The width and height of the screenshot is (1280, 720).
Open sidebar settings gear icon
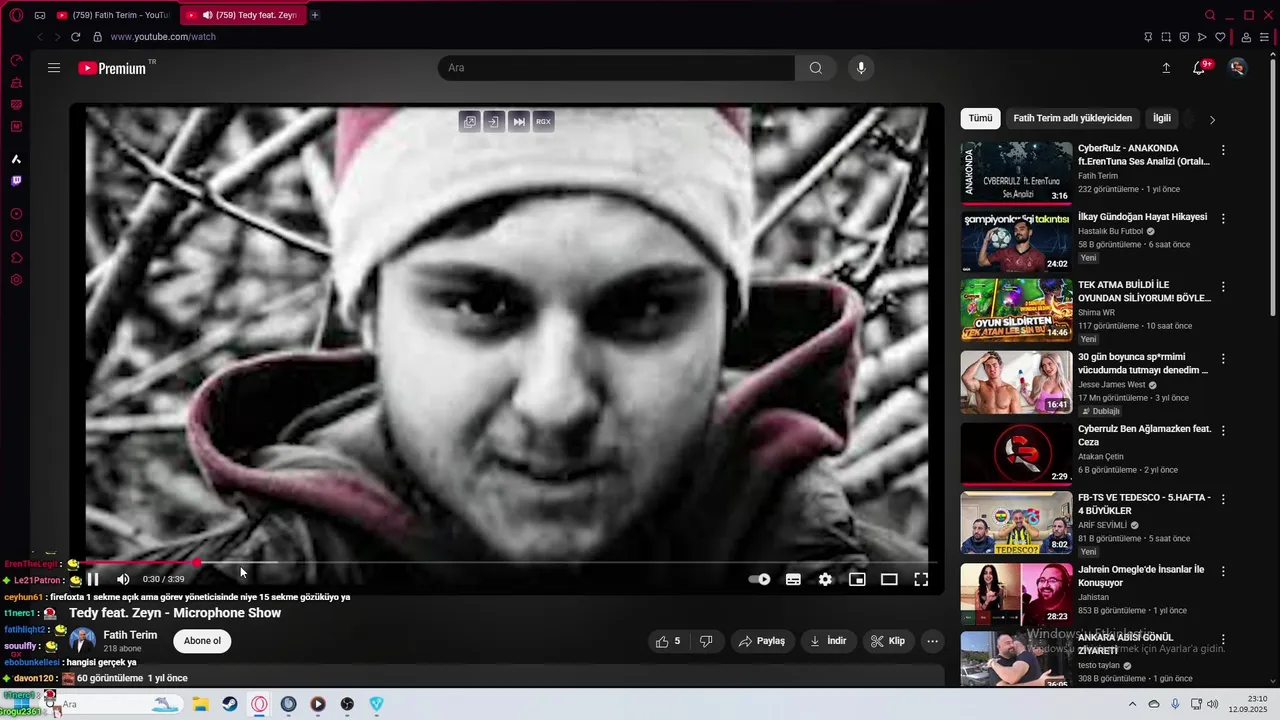[16, 280]
